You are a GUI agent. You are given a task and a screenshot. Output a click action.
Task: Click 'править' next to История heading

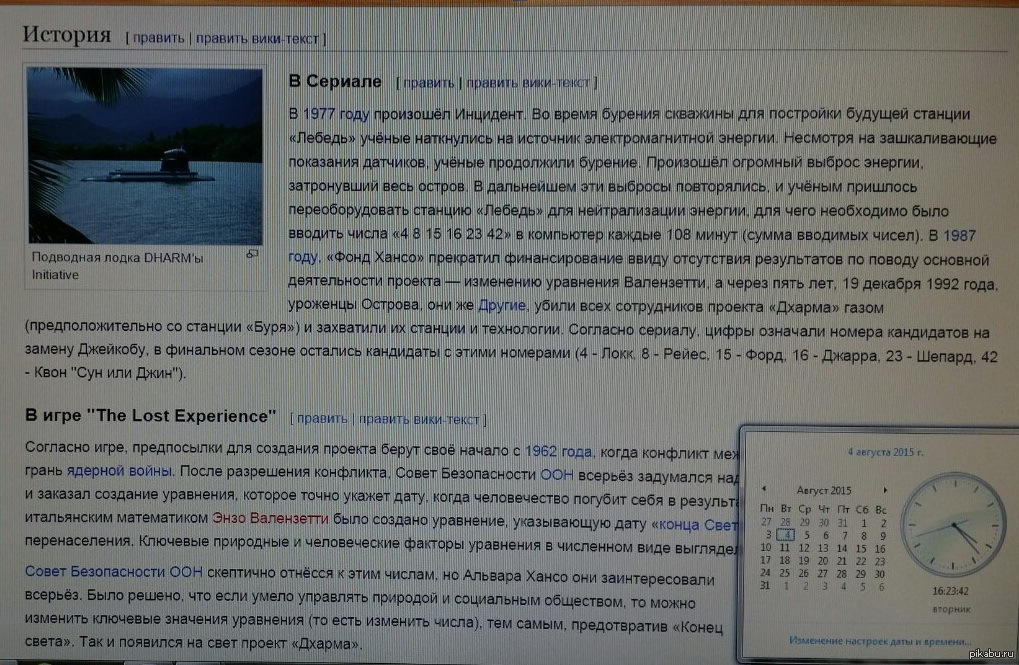click(x=158, y=39)
